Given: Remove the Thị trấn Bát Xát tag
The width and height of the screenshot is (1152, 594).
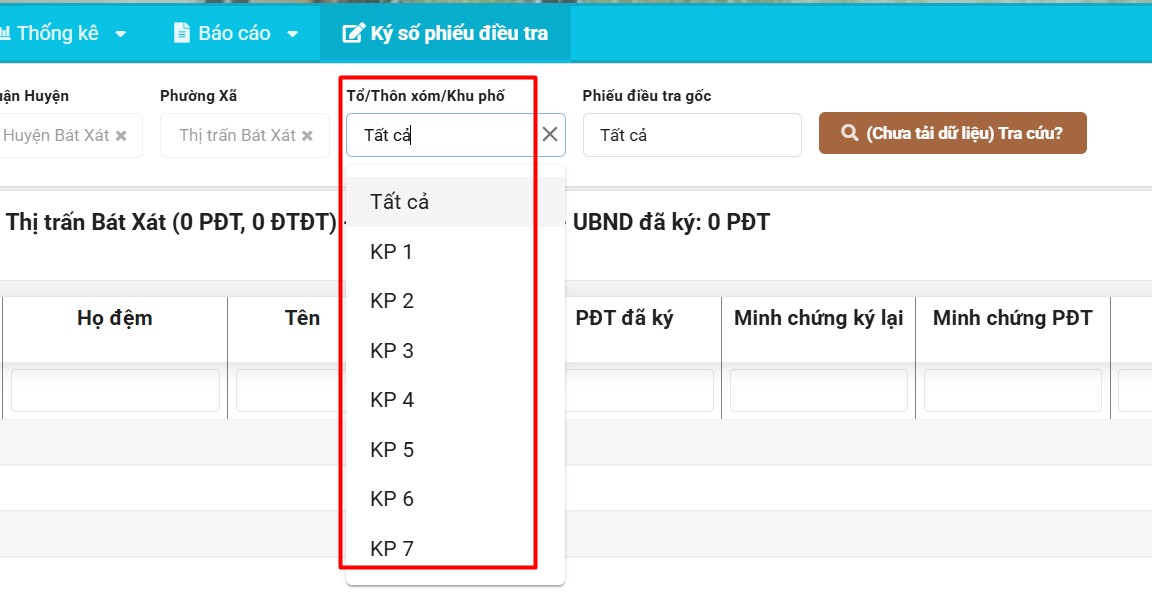Looking at the screenshot, I should pyautogui.click(x=308, y=136).
